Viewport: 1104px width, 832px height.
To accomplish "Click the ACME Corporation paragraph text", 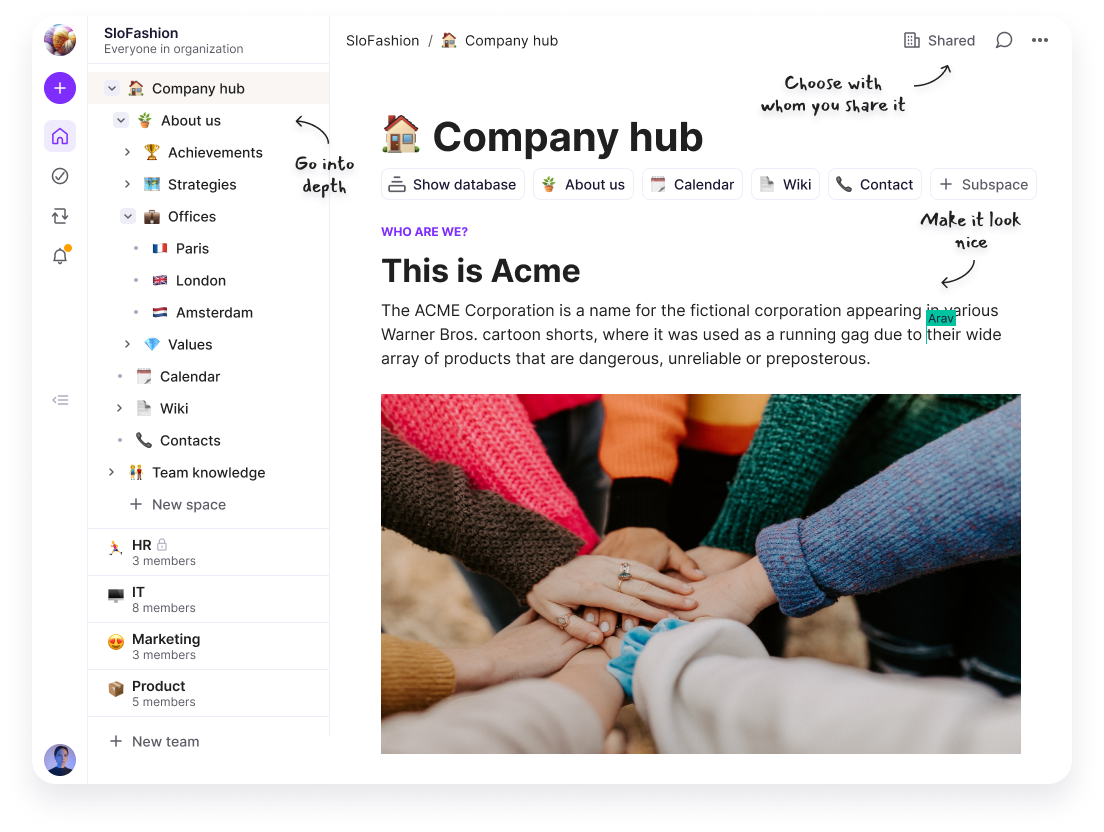I will click(691, 334).
